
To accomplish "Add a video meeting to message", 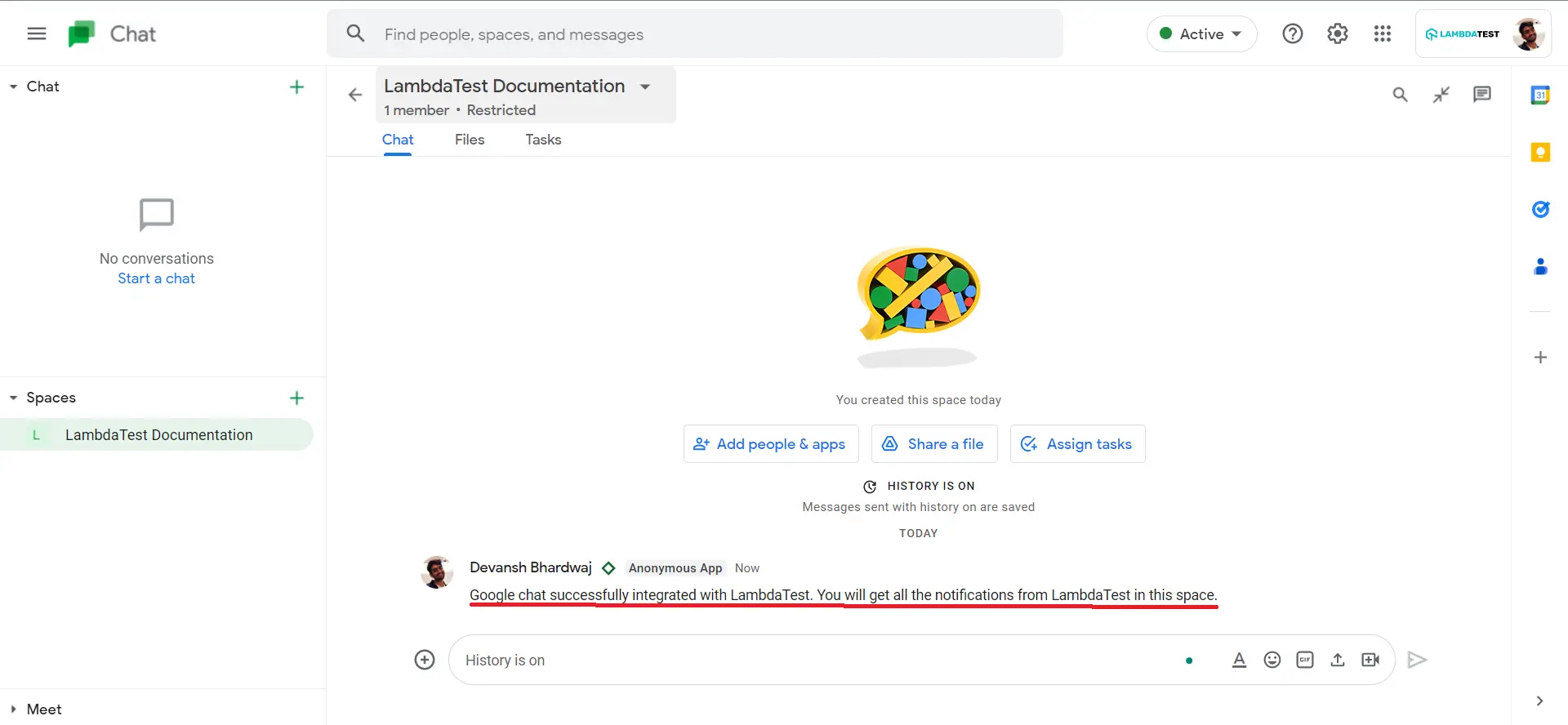I will tap(1370, 660).
